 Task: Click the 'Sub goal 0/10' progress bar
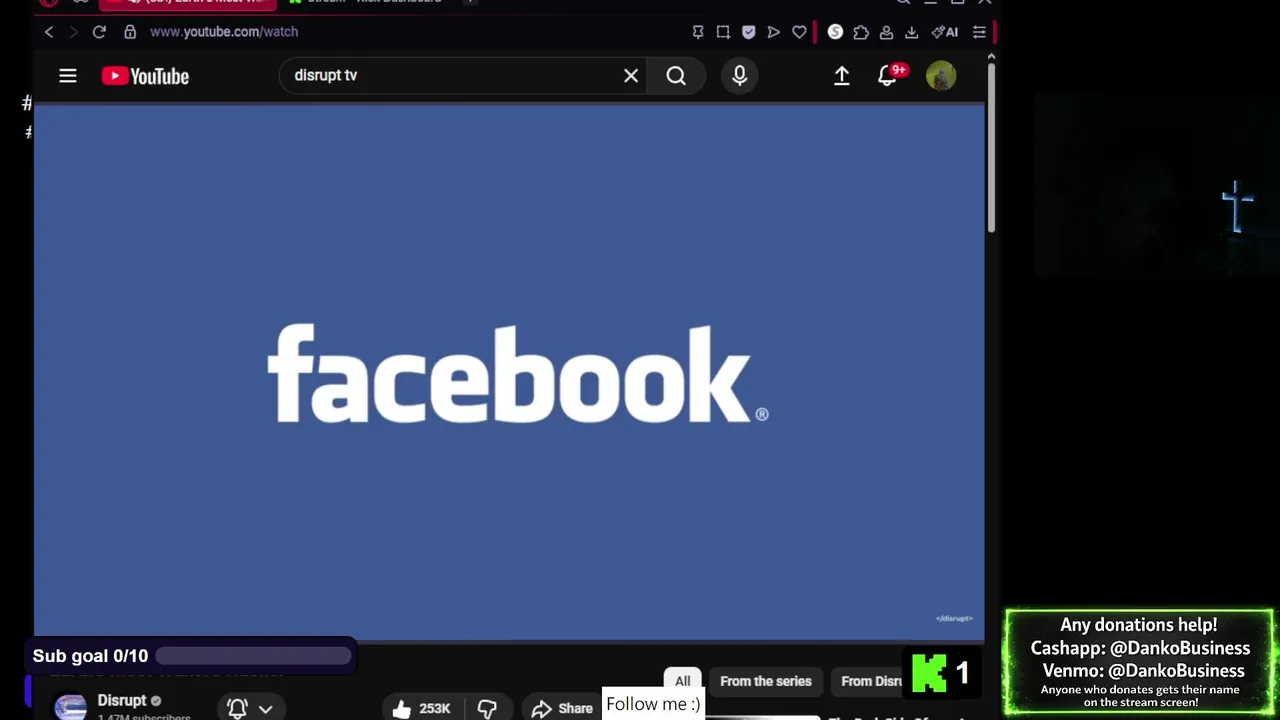point(253,656)
